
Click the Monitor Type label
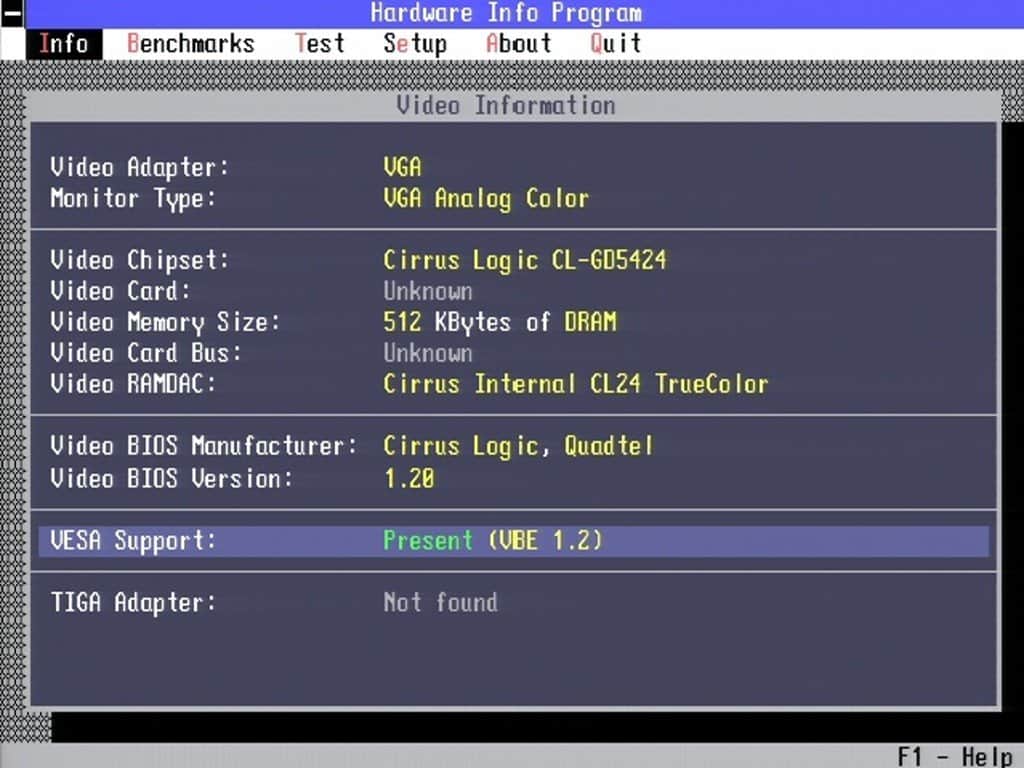pos(133,199)
